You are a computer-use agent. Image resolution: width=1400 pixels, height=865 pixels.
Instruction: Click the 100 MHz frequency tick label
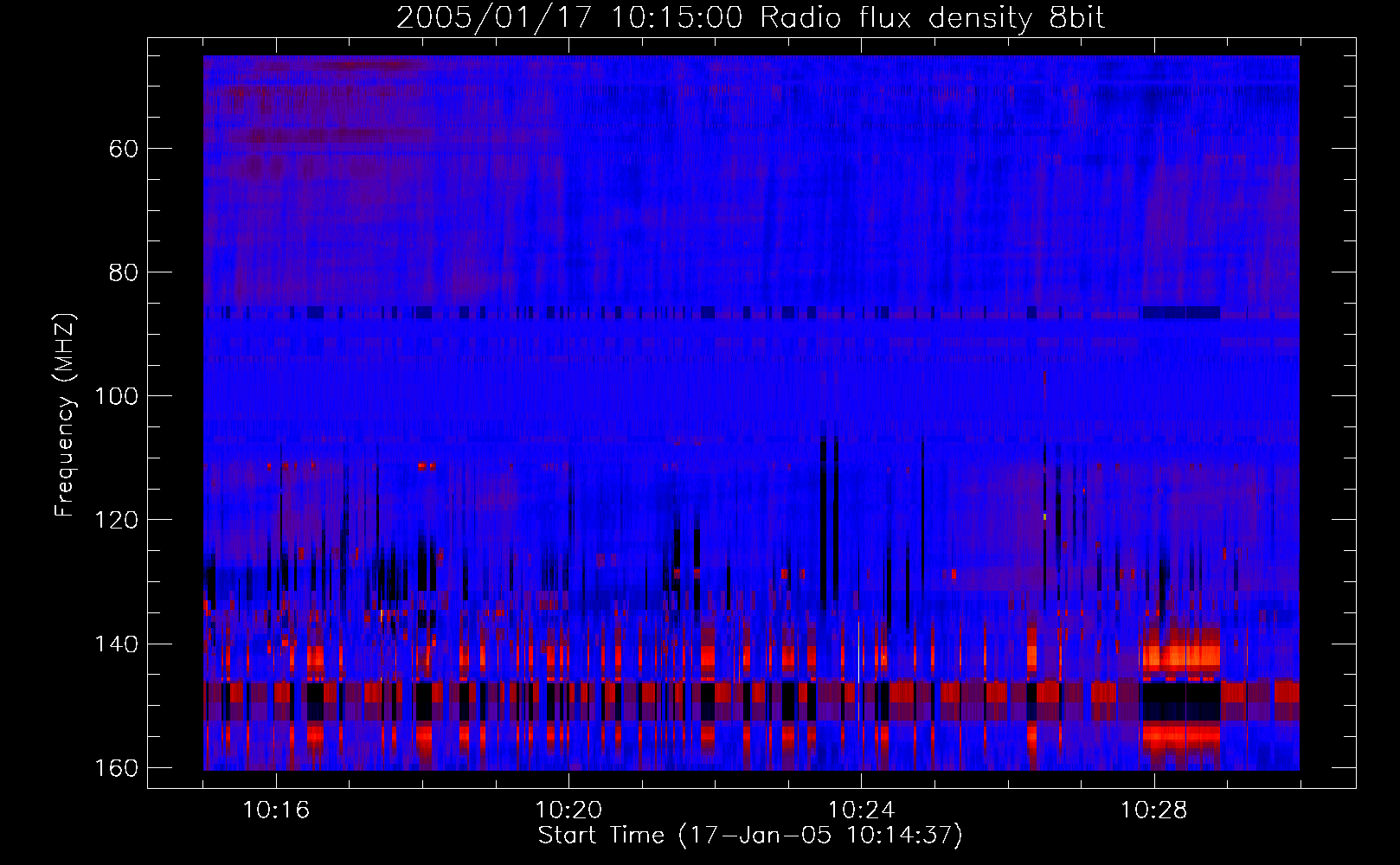tap(116, 396)
